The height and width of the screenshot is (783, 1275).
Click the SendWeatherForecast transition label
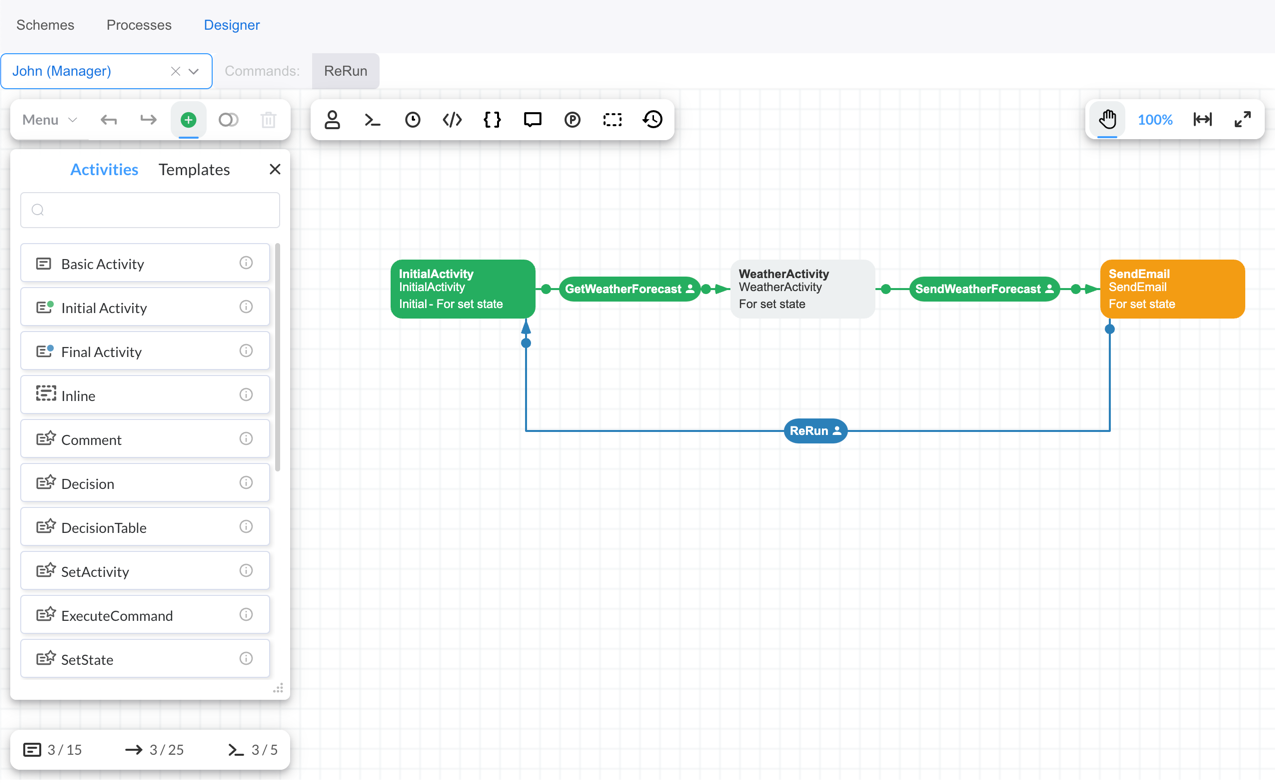coord(985,289)
